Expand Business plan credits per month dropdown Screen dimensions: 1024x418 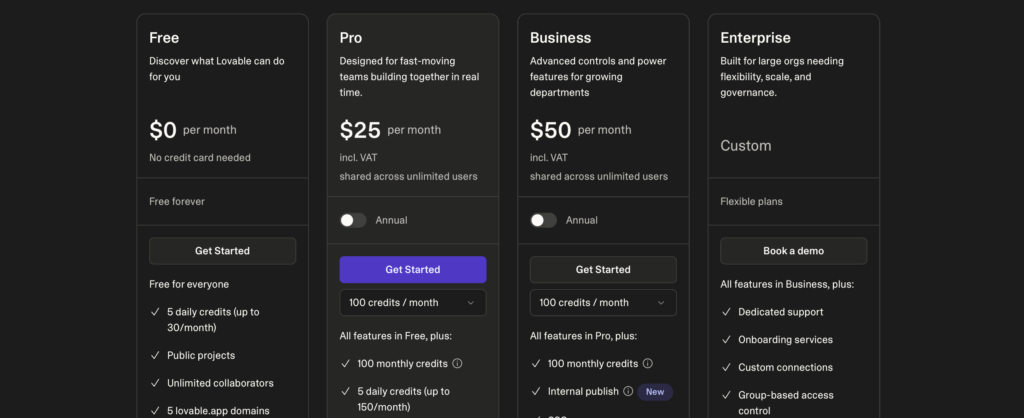(x=602, y=303)
